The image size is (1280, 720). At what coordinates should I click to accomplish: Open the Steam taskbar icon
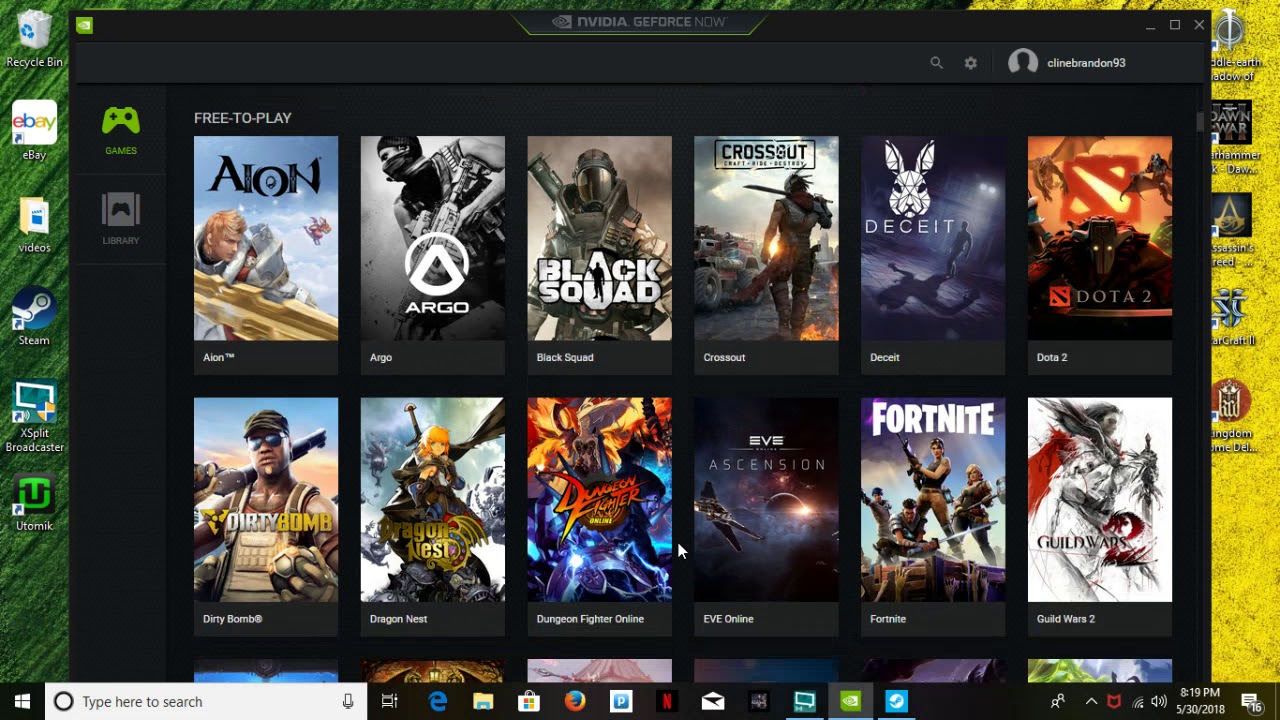(896, 702)
